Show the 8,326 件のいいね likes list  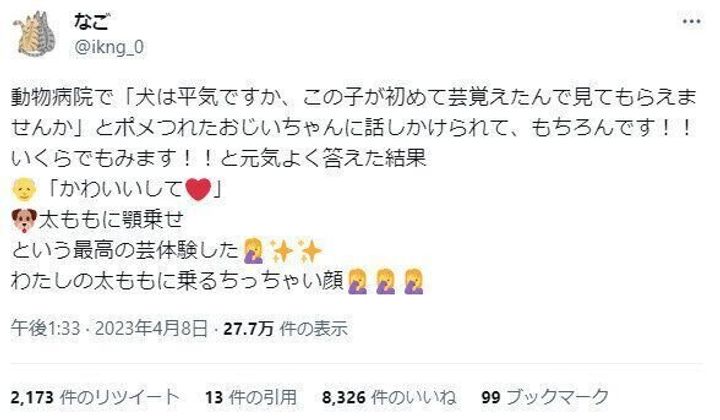click(389, 397)
